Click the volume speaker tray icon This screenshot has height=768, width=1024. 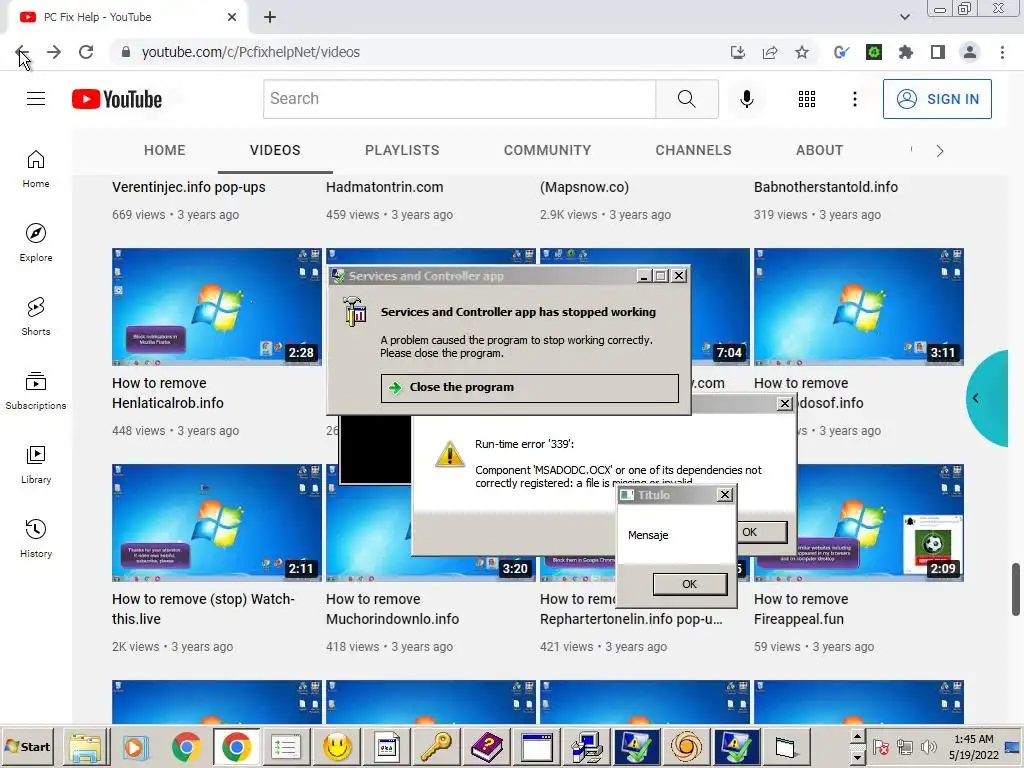pyautogui.click(x=928, y=746)
